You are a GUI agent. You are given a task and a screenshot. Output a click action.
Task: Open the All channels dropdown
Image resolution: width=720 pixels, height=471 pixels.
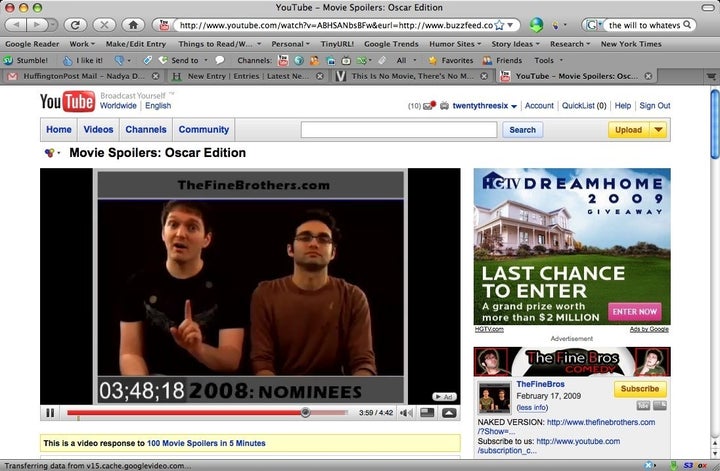pos(406,60)
